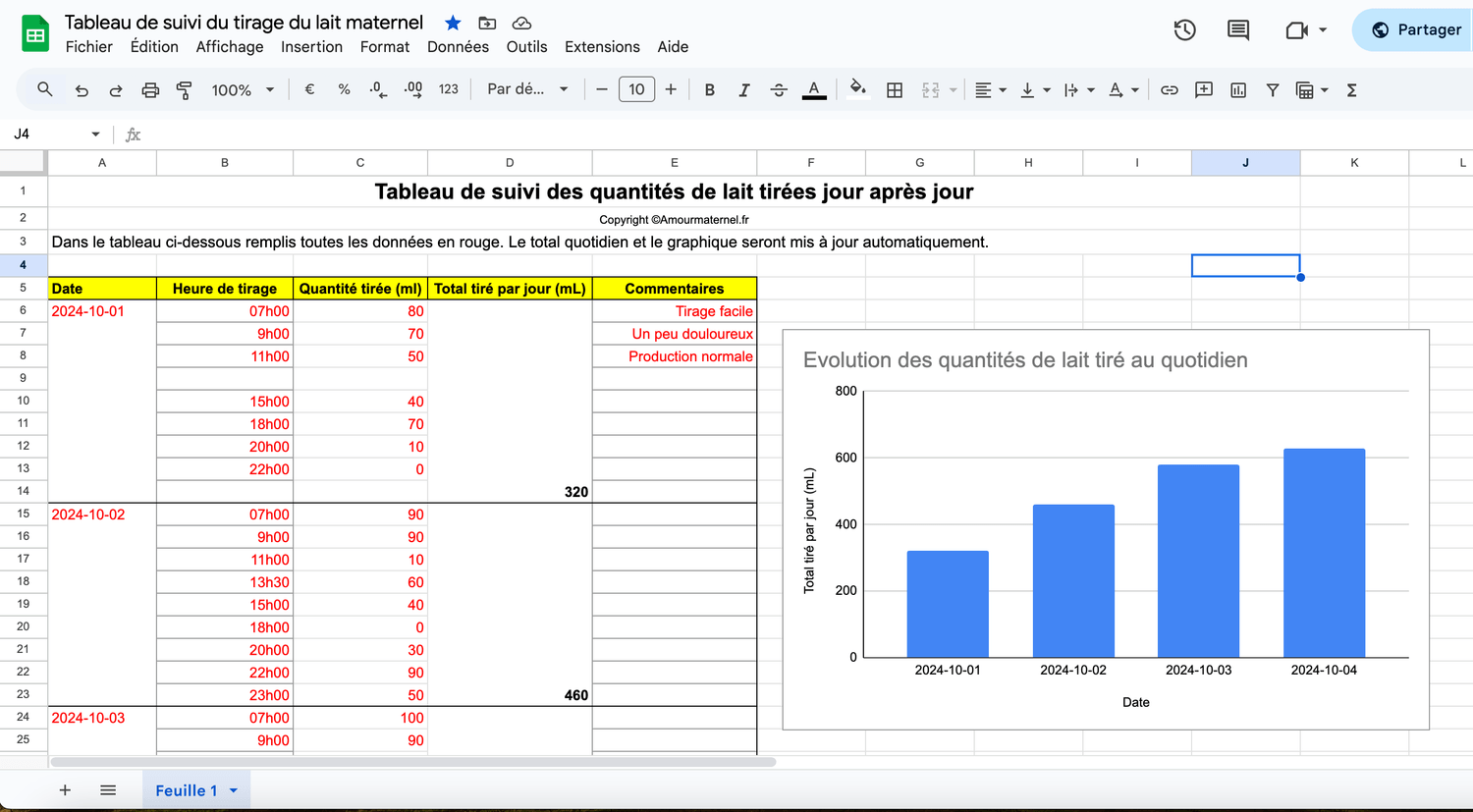
Task: Open the zoom 100% dropdown
Action: (x=243, y=90)
